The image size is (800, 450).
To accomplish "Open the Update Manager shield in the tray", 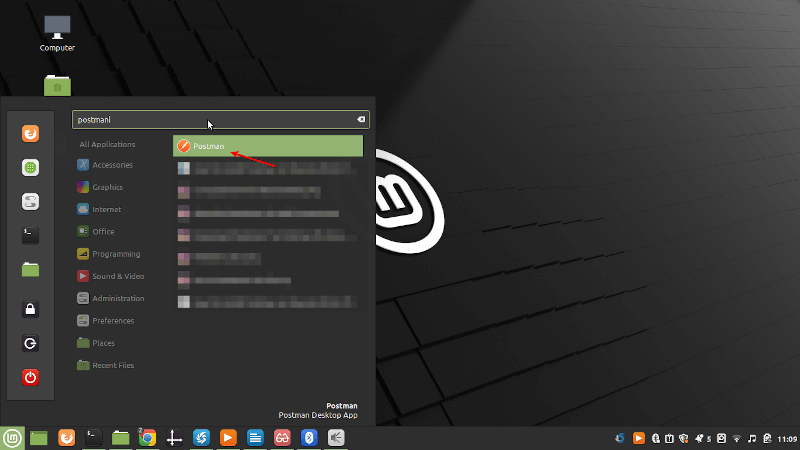I will (x=684, y=438).
